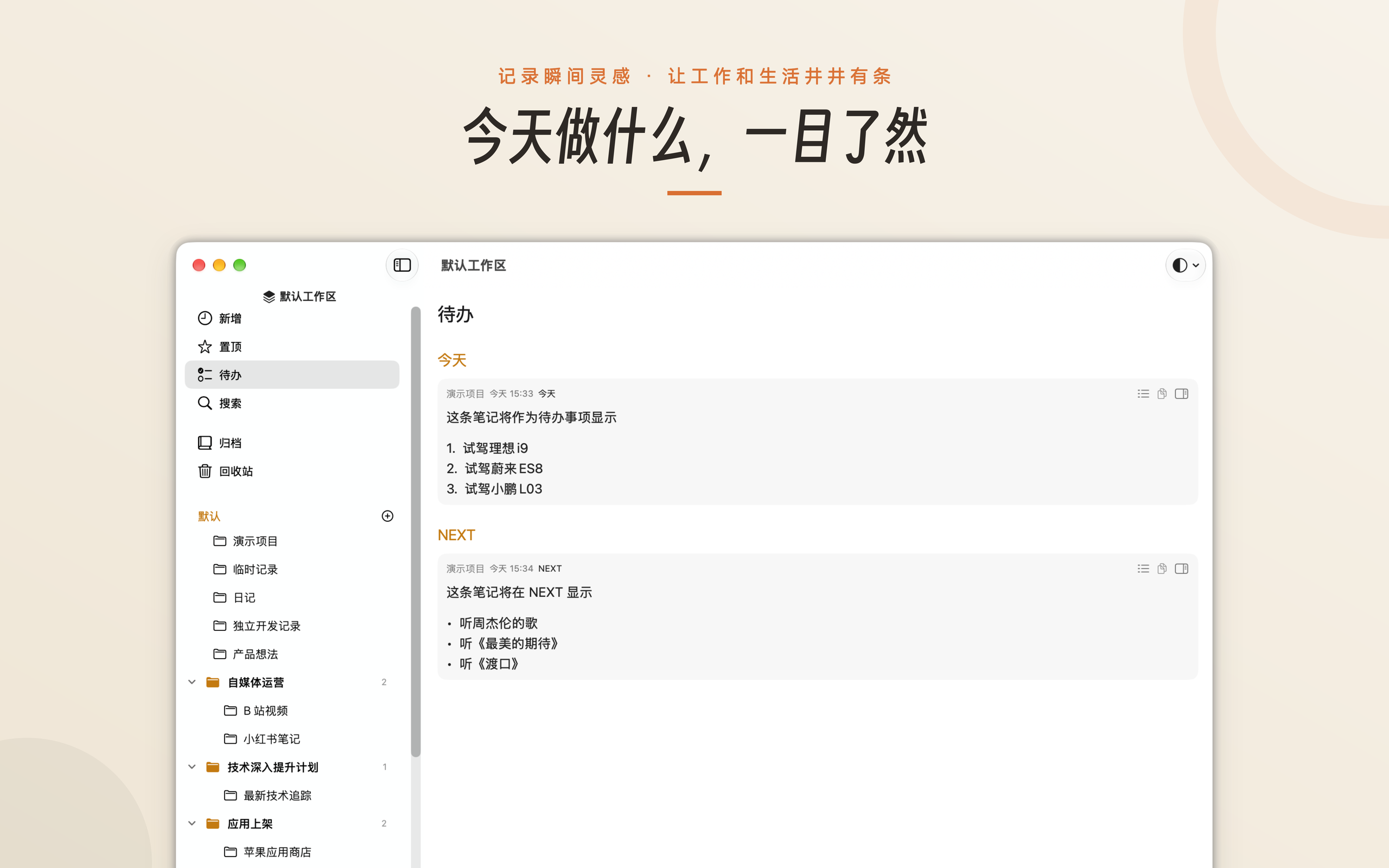This screenshot has height=868, width=1389.
Task: Click the list icon on the 今天 note
Action: coord(1143,394)
